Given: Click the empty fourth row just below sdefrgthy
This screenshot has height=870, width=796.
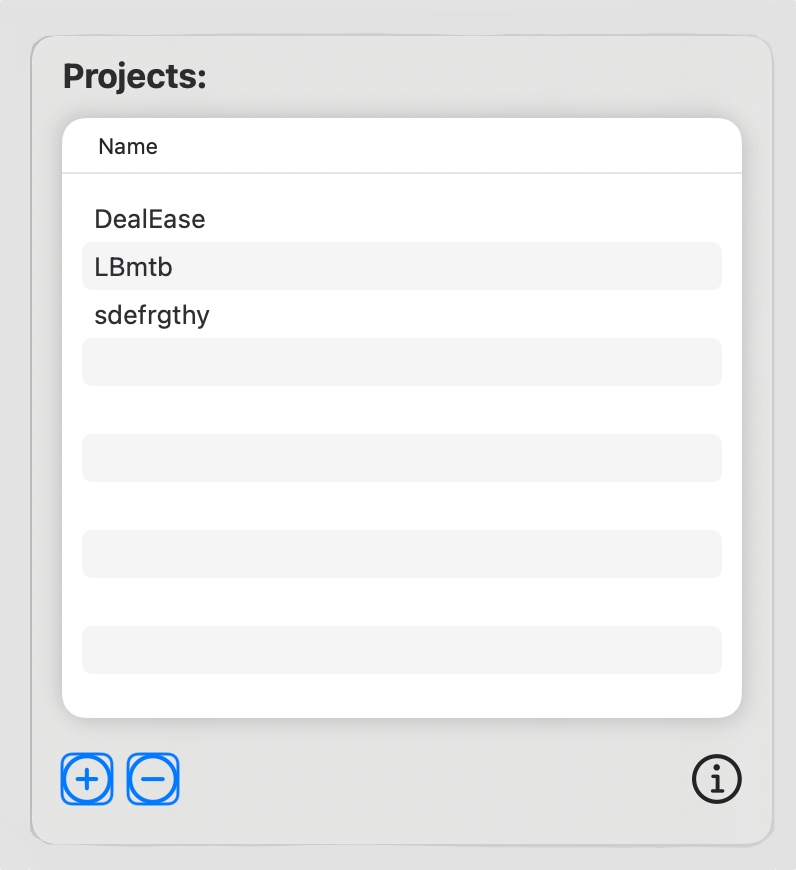Looking at the screenshot, I should click(401, 362).
